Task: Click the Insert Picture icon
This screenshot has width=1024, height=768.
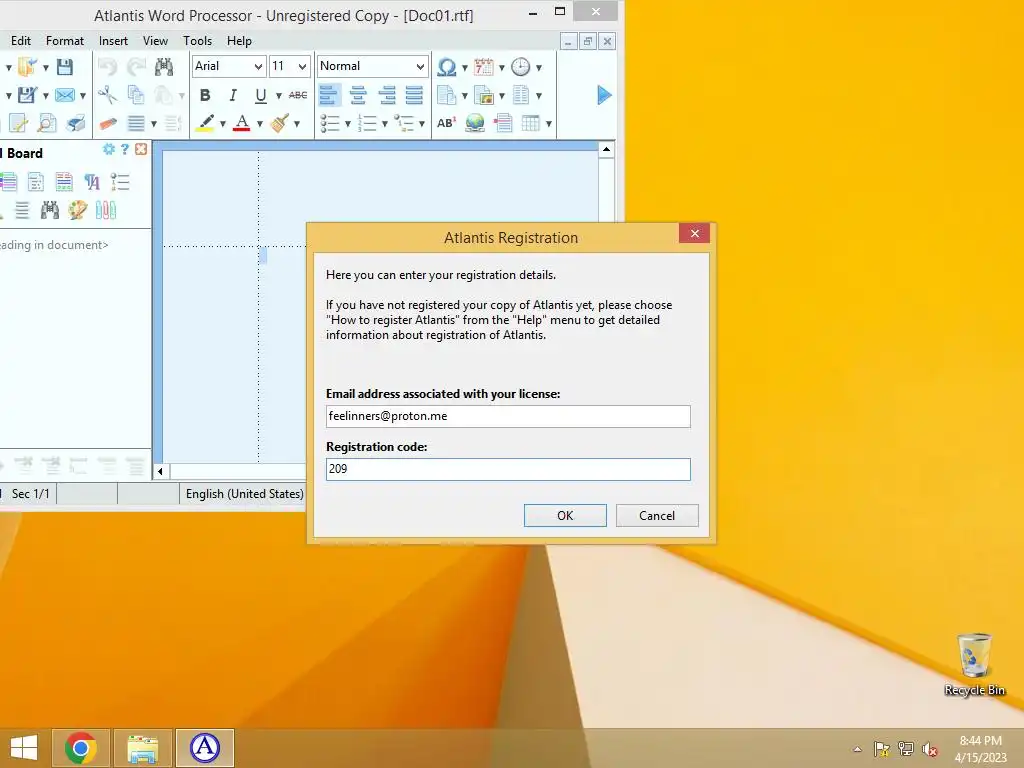Action: (484, 95)
